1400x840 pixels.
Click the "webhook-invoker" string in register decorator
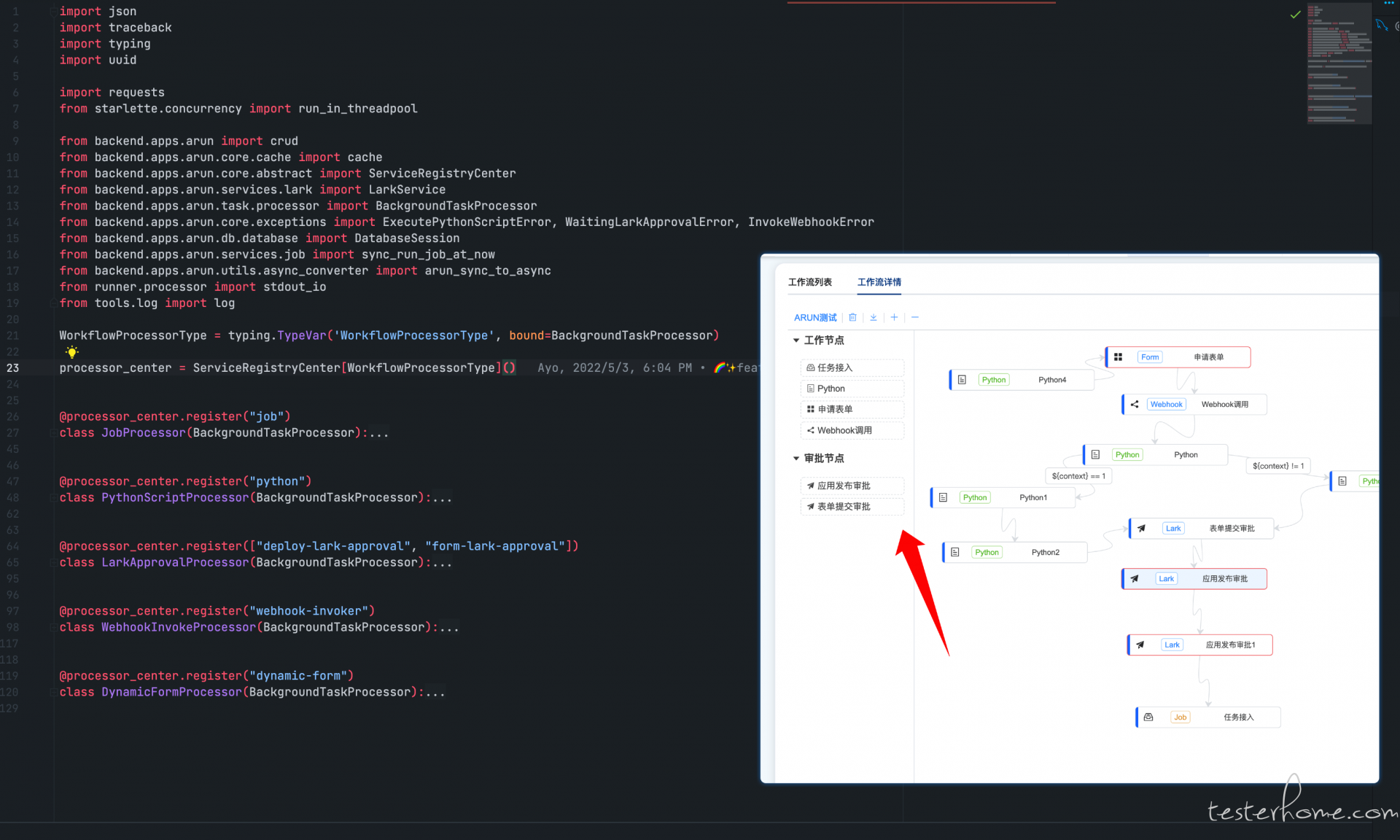tap(312, 611)
